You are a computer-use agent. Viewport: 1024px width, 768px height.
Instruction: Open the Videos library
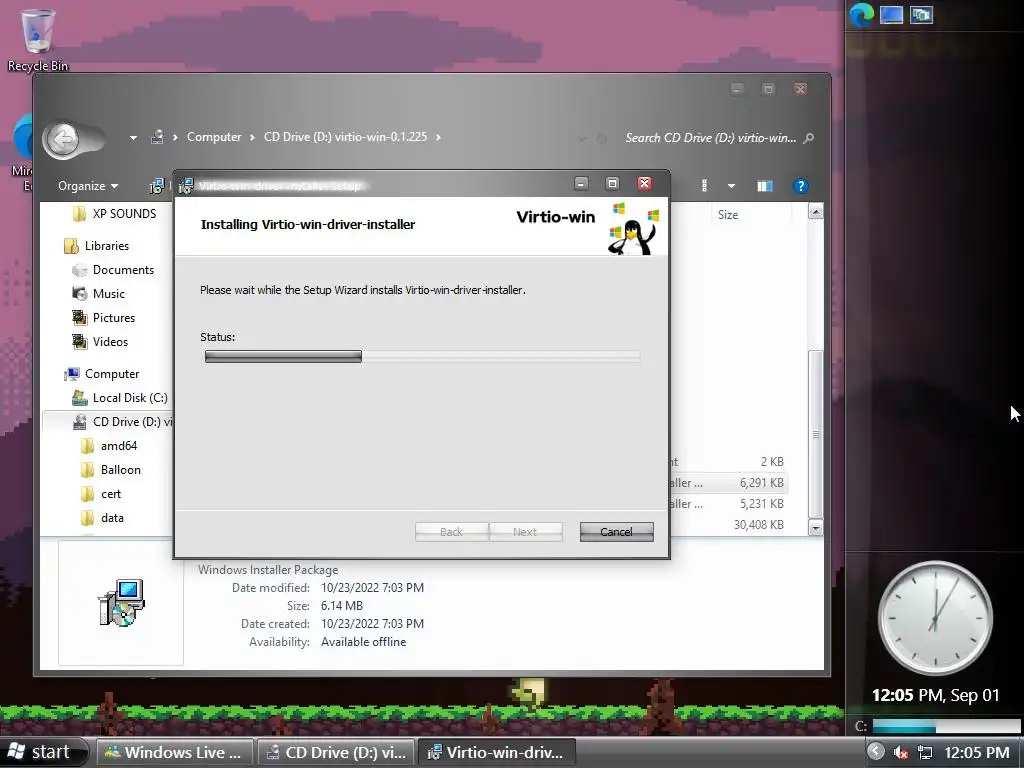pos(100,342)
